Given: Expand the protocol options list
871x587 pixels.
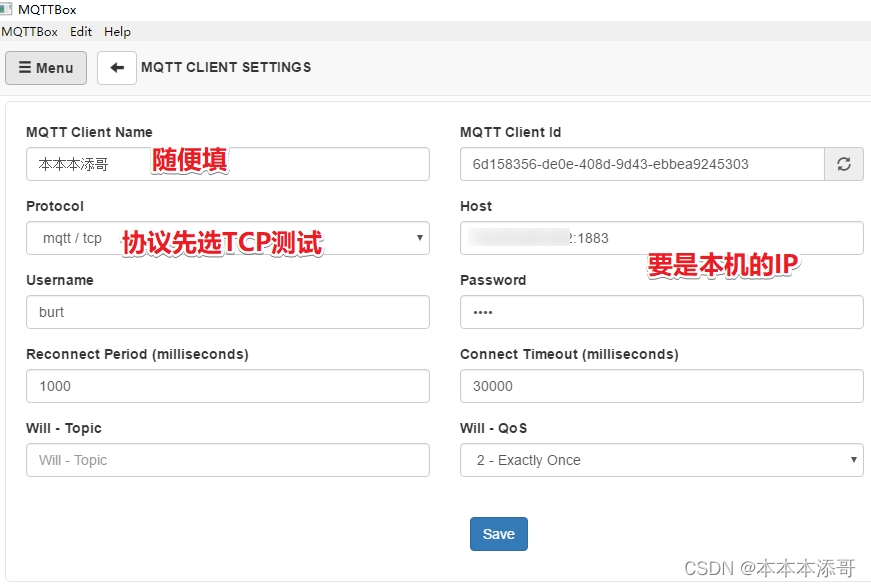Looking at the screenshot, I should pos(421,238).
